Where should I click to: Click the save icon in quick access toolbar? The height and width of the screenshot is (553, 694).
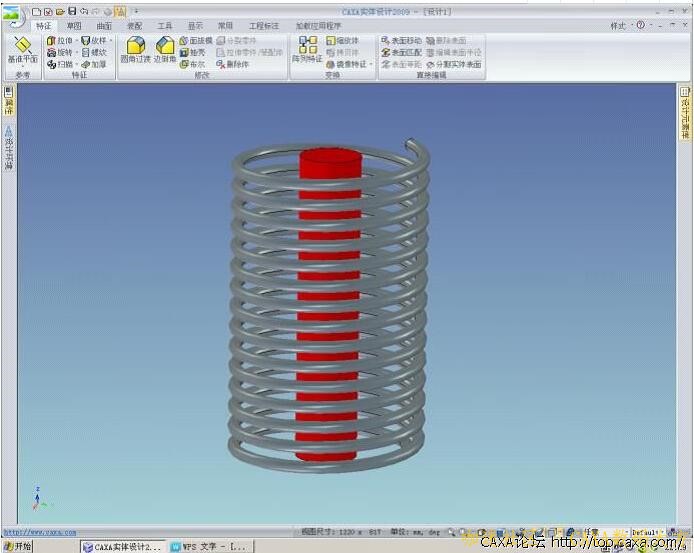pyautogui.click(x=72, y=11)
